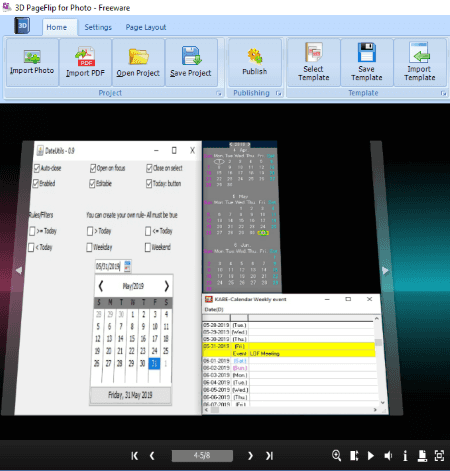Start auto flip with the play icon

371,456
